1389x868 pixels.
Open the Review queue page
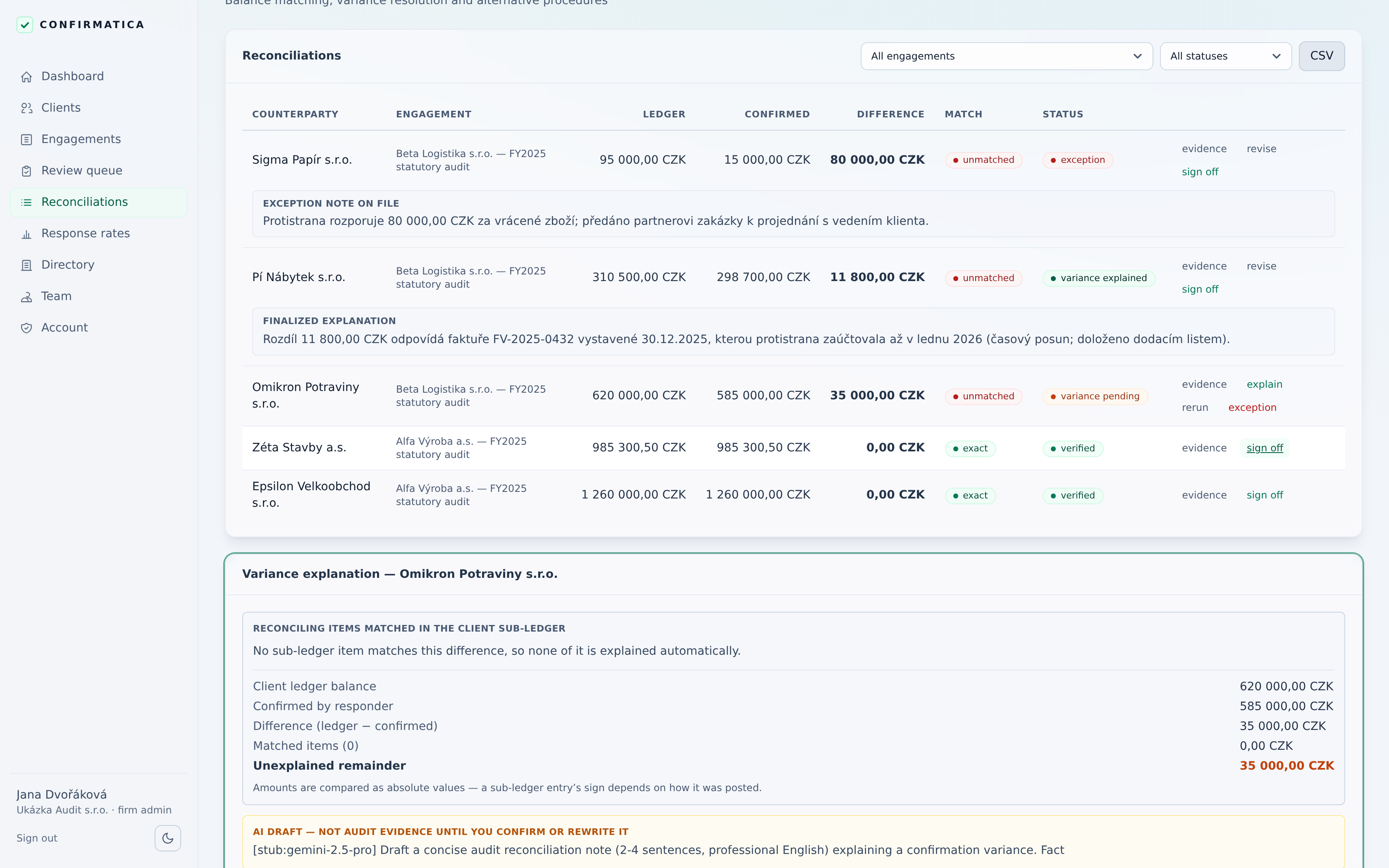tap(99, 170)
